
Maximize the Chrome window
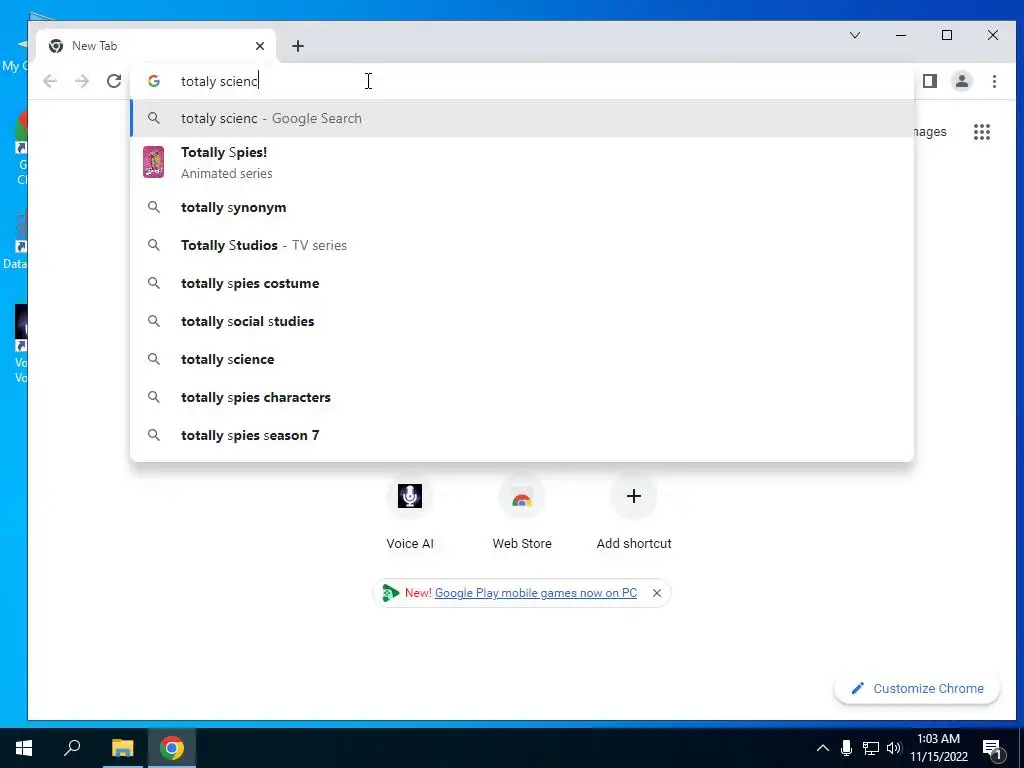point(947,35)
